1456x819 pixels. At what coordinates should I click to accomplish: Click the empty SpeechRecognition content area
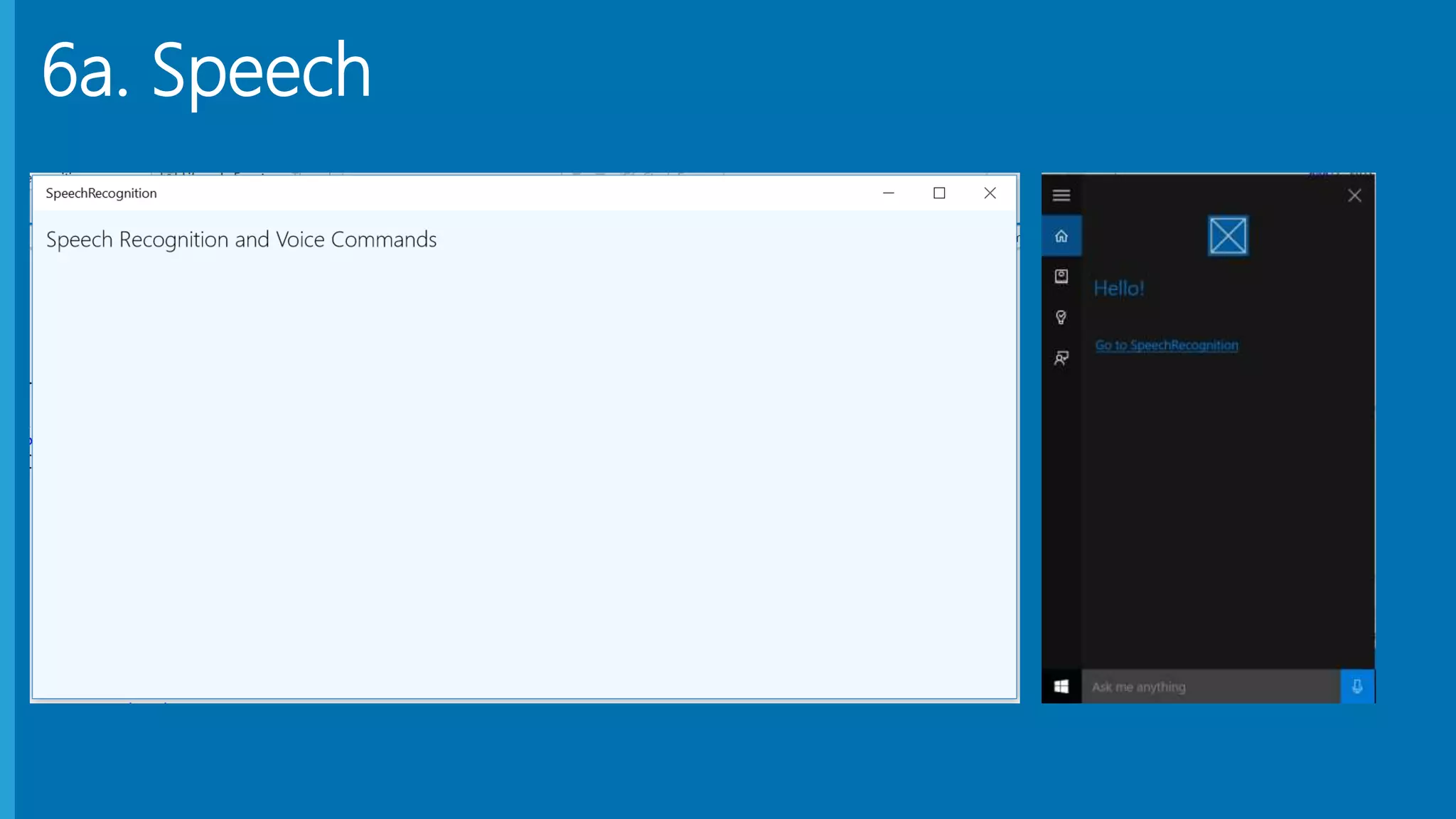[x=523, y=469]
